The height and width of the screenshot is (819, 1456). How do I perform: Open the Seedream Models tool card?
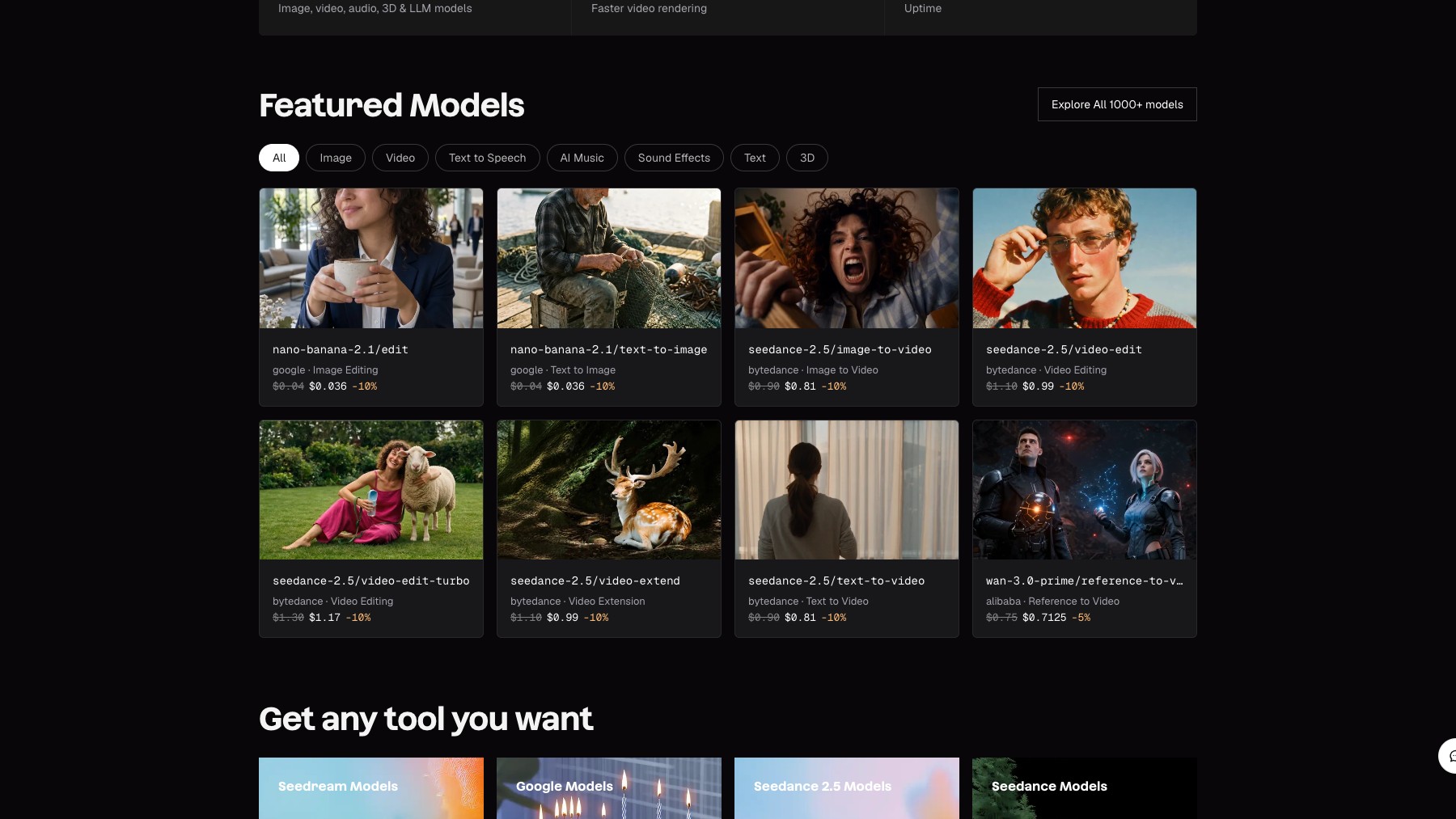click(371, 788)
